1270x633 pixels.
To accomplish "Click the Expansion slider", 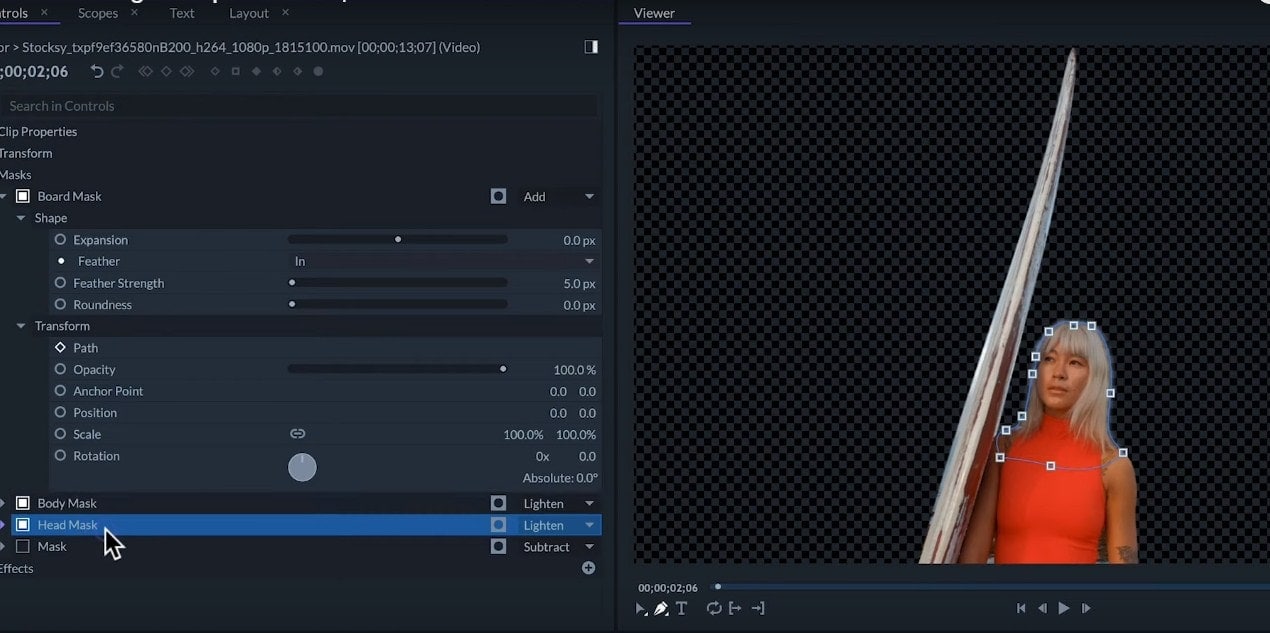I will click(398, 240).
